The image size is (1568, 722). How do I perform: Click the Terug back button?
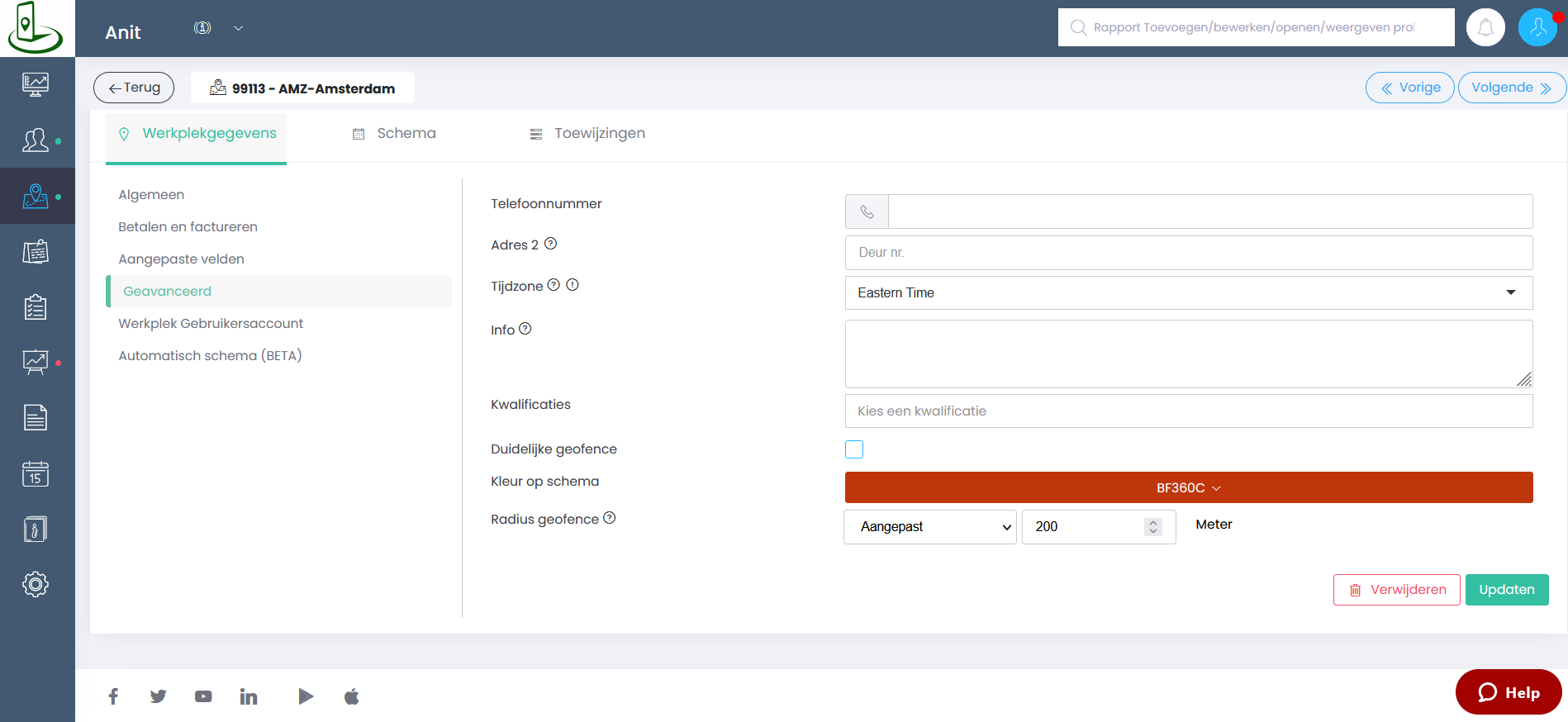pyautogui.click(x=134, y=88)
